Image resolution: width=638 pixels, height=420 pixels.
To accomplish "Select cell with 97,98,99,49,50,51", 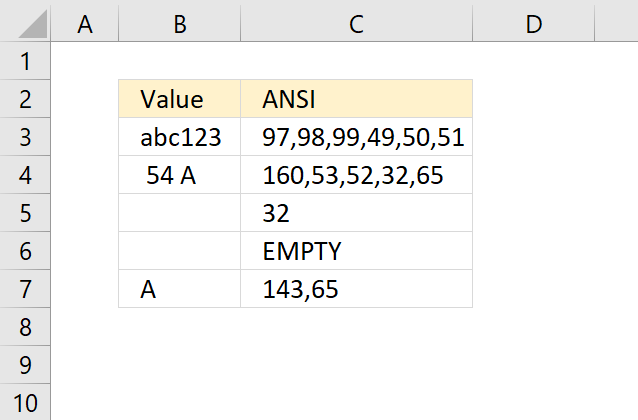I will (x=356, y=137).
